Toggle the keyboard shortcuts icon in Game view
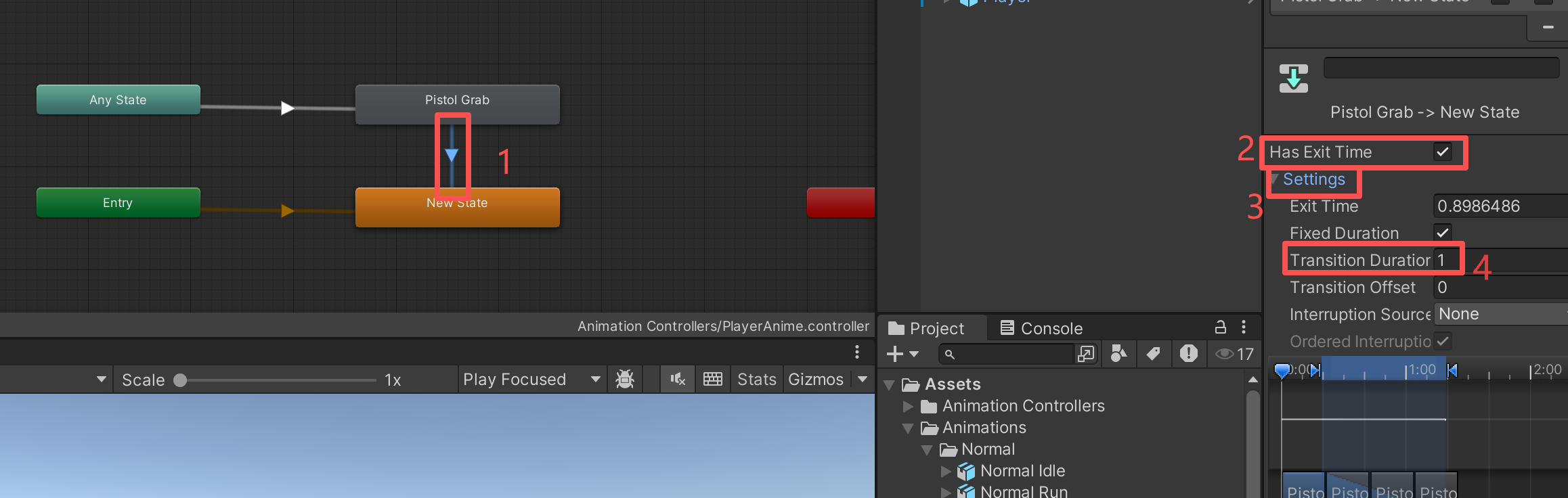Screen dimensions: 1568x498 coord(713,380)
